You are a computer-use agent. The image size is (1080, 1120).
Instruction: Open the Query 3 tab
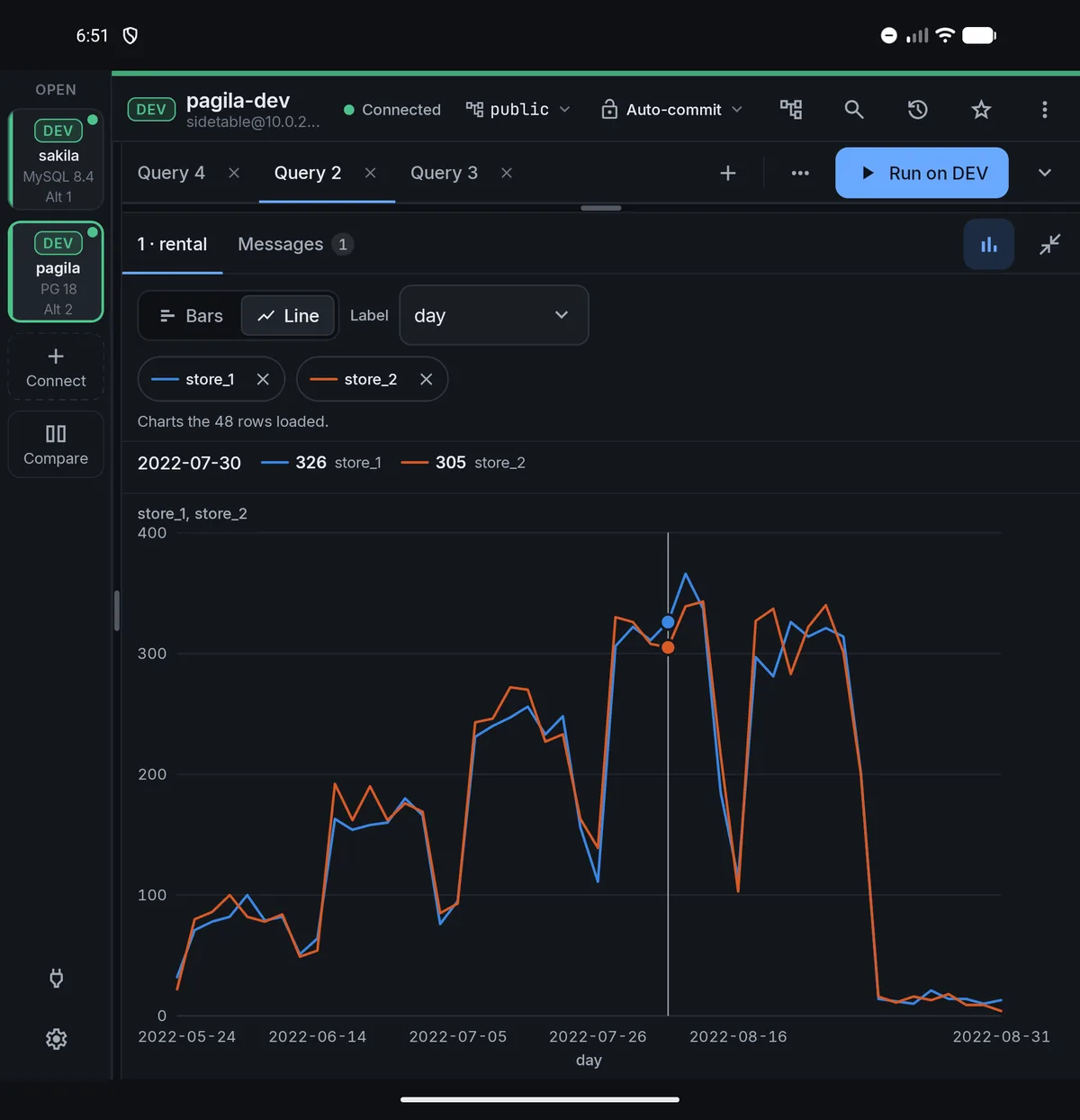444,173
